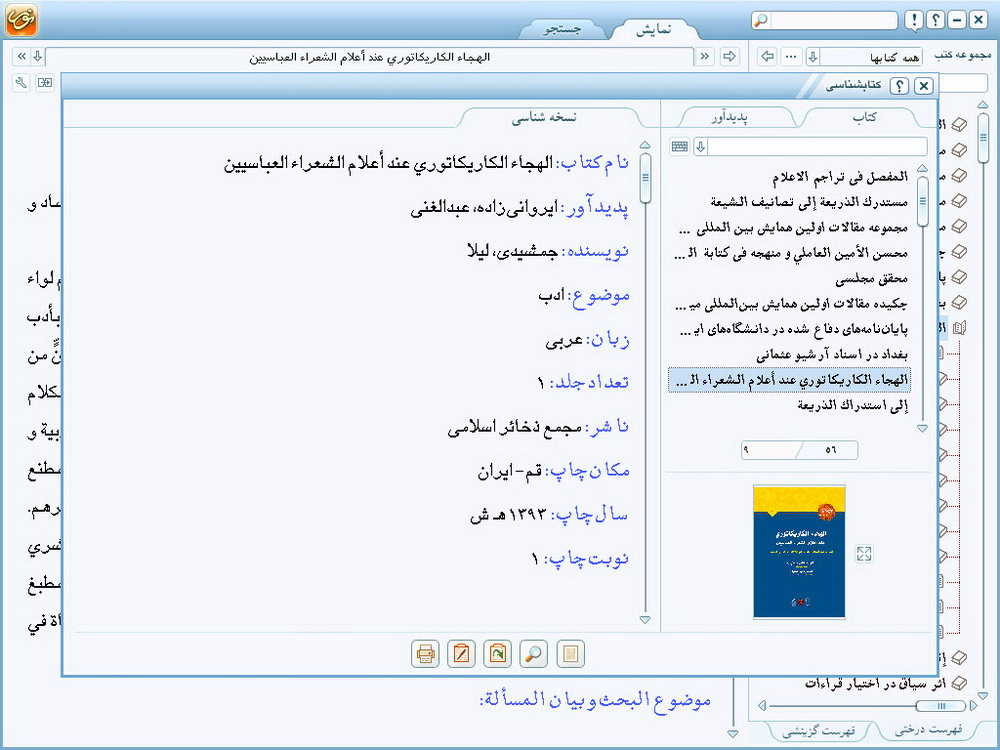
Task: Click the book list scroll down arrow
Action: [x=922, y=429]
